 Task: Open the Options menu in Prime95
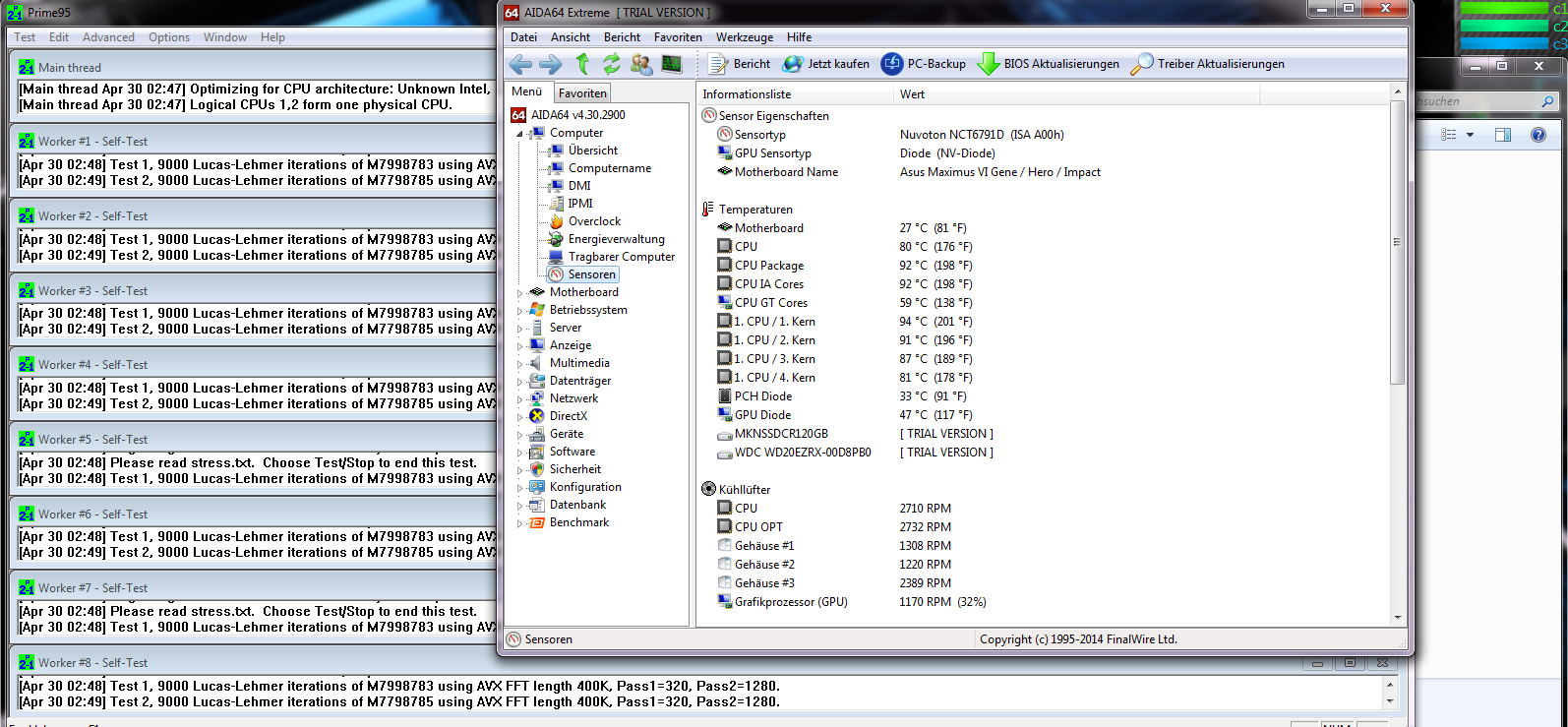pos(169,37)
